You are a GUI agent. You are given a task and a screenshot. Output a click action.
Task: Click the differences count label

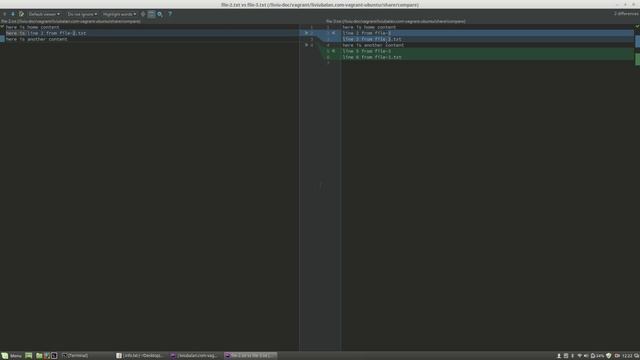[x=626, y=14]
